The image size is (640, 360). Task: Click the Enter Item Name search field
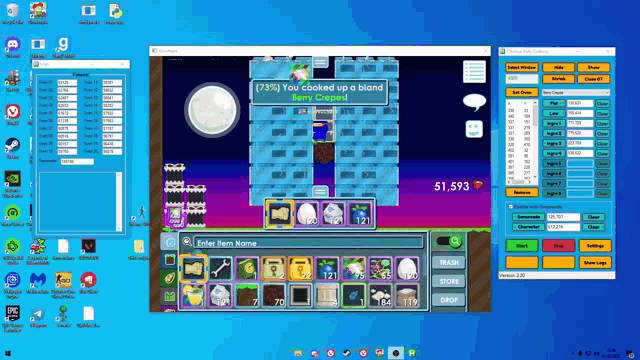tap(308, 243)
